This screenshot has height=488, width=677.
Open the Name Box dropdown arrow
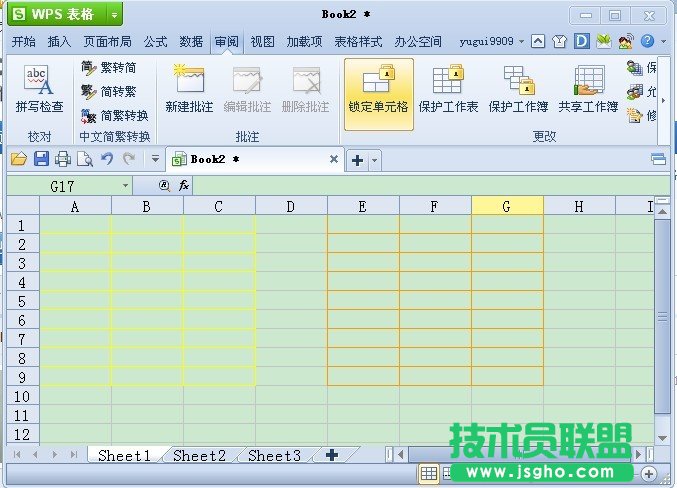pyautogui.click(x=125, y=186)
